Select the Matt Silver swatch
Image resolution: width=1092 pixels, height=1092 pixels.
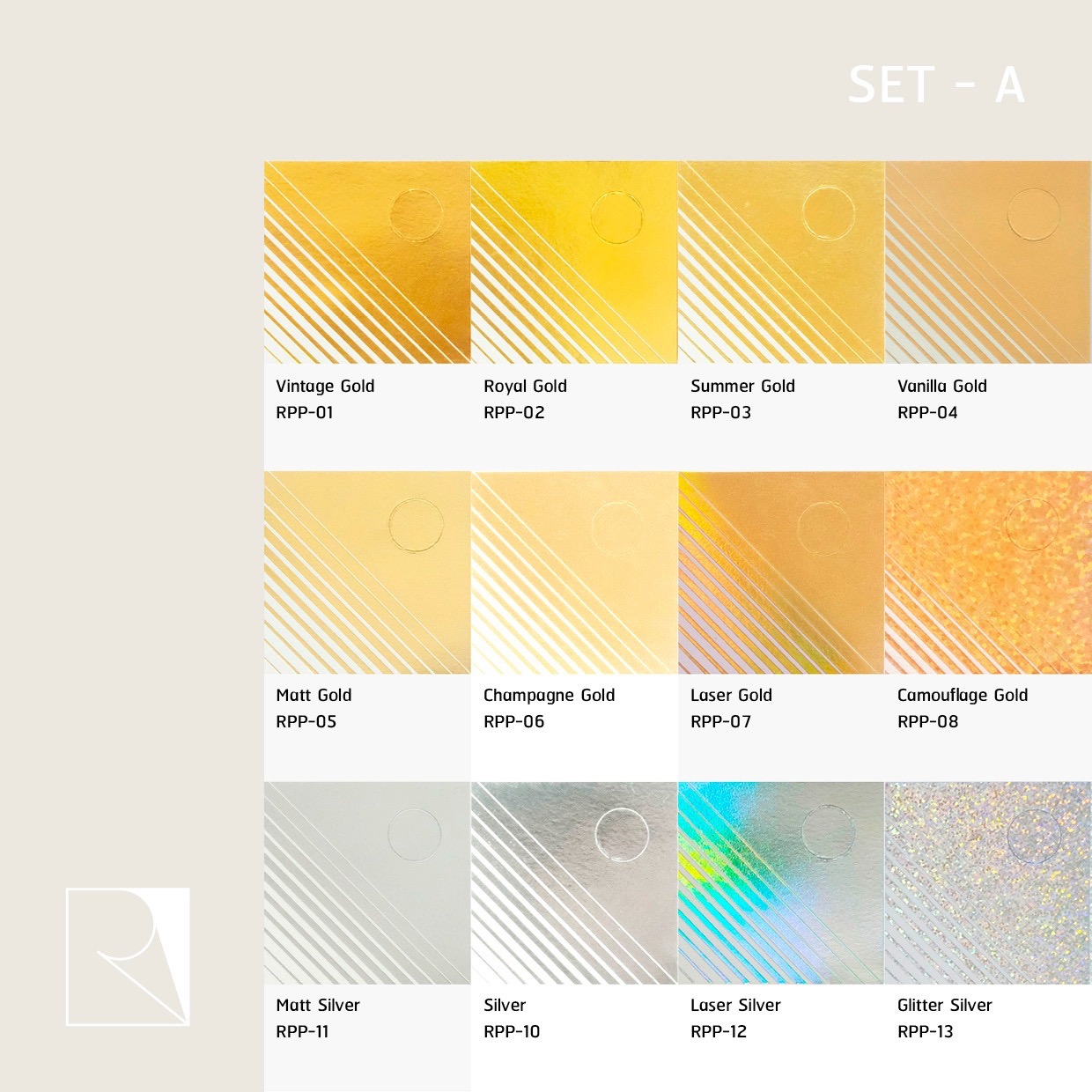367,882
